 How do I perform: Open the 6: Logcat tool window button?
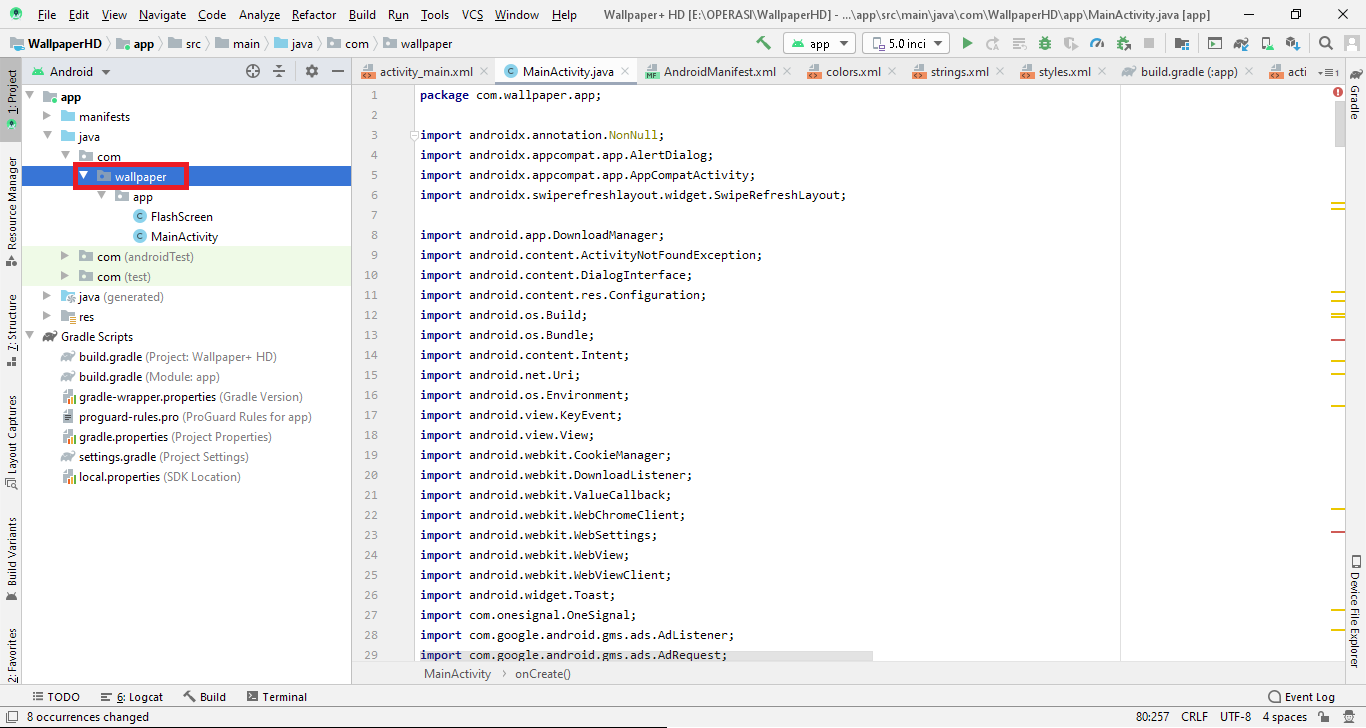coord(131,697)
